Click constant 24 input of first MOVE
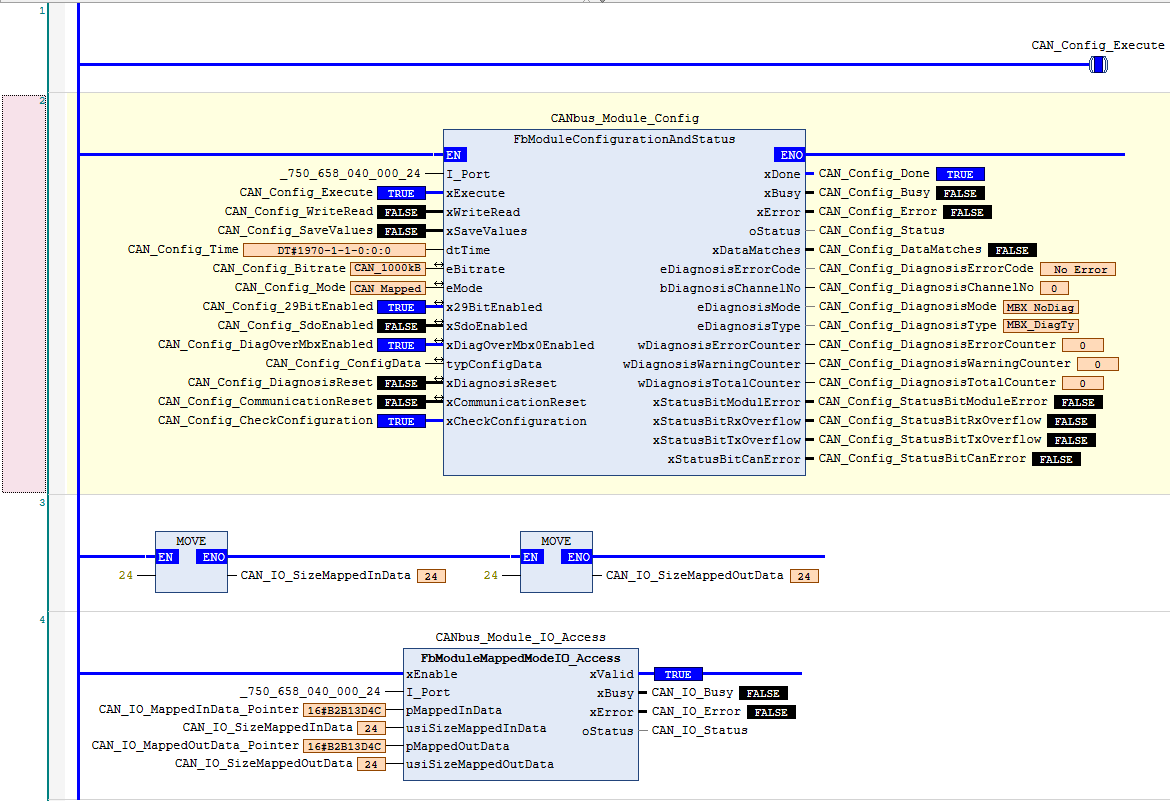 point(125,575)
